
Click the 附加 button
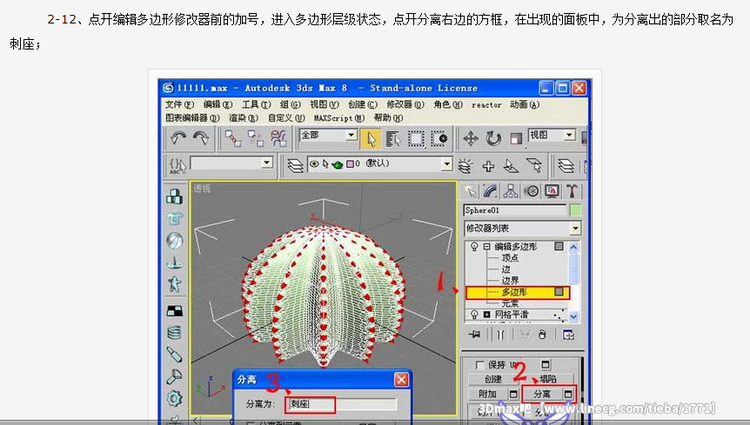[488, 394]
